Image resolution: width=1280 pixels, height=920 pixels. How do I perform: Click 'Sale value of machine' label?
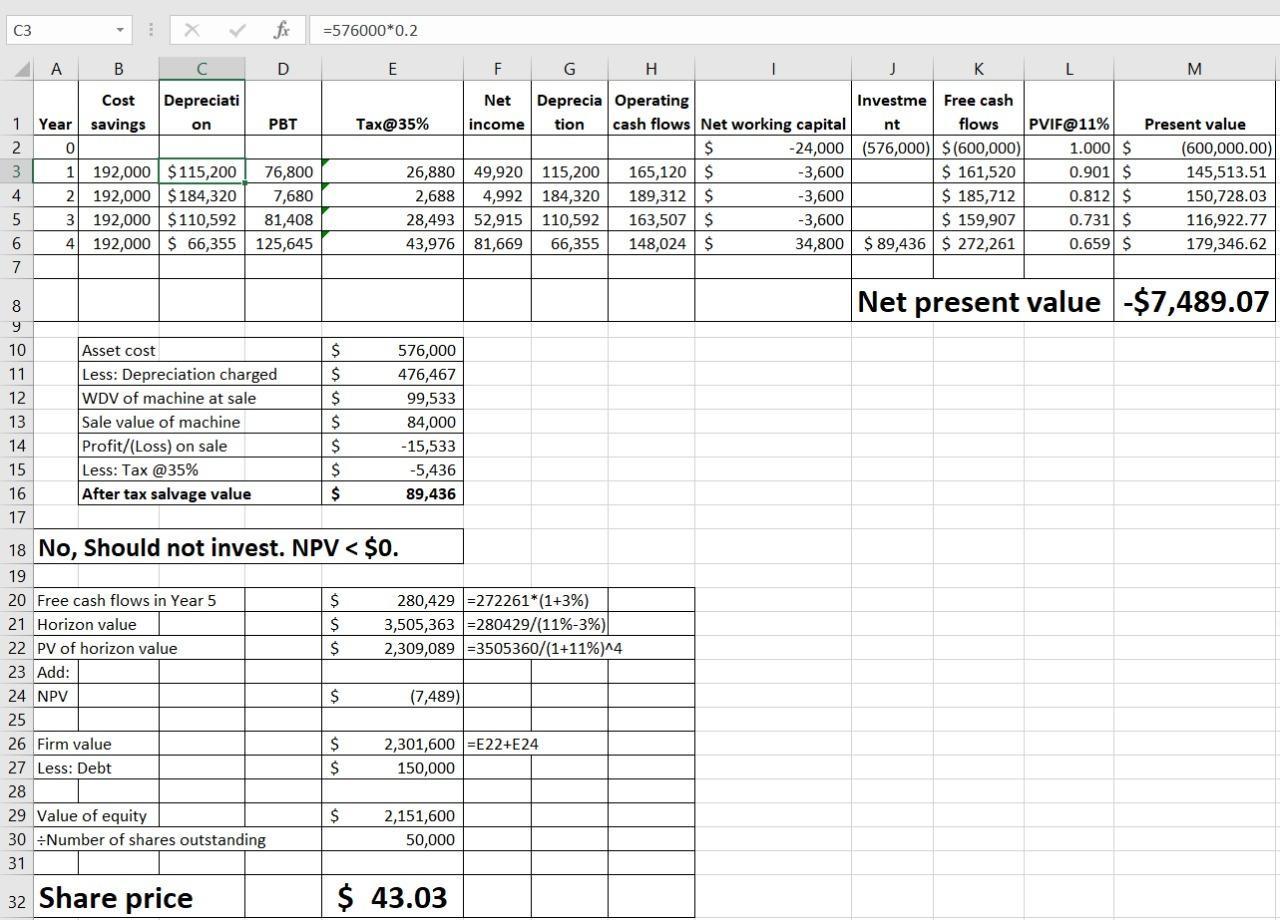(161, 422)
